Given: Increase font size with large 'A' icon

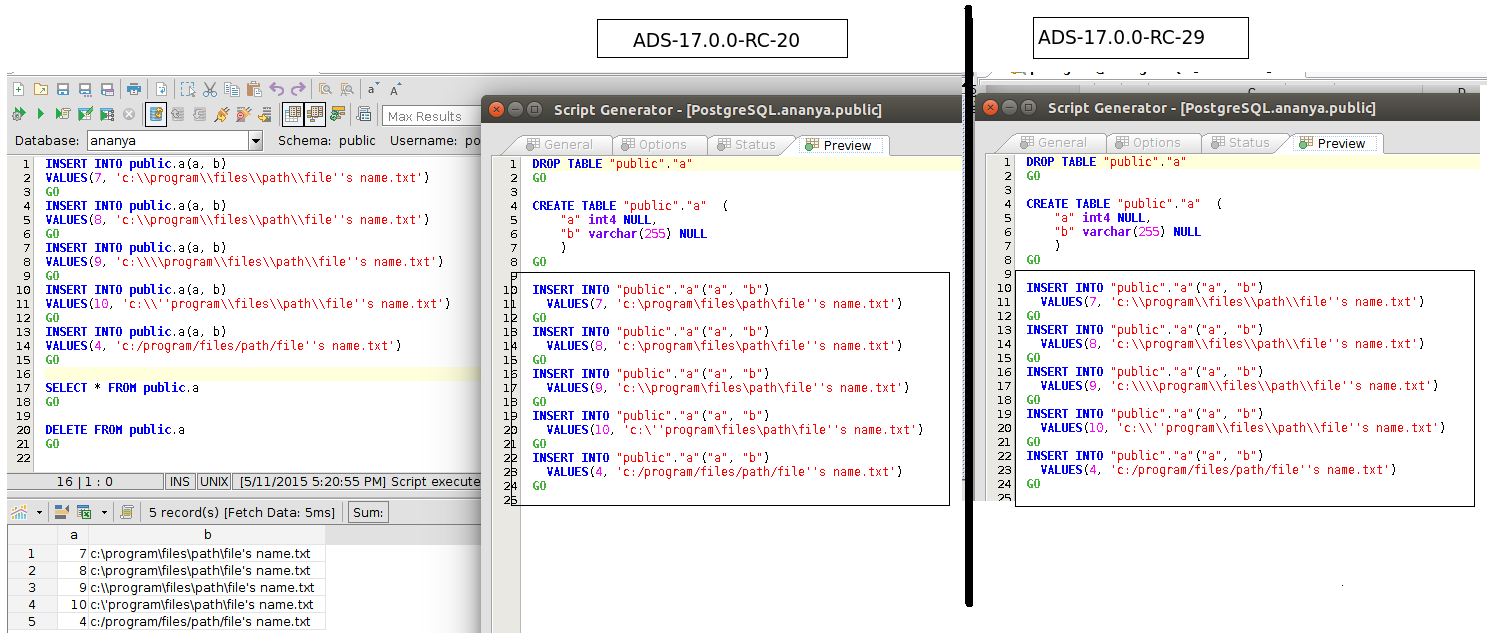Looking at the screenshot, I should (396, 89).
